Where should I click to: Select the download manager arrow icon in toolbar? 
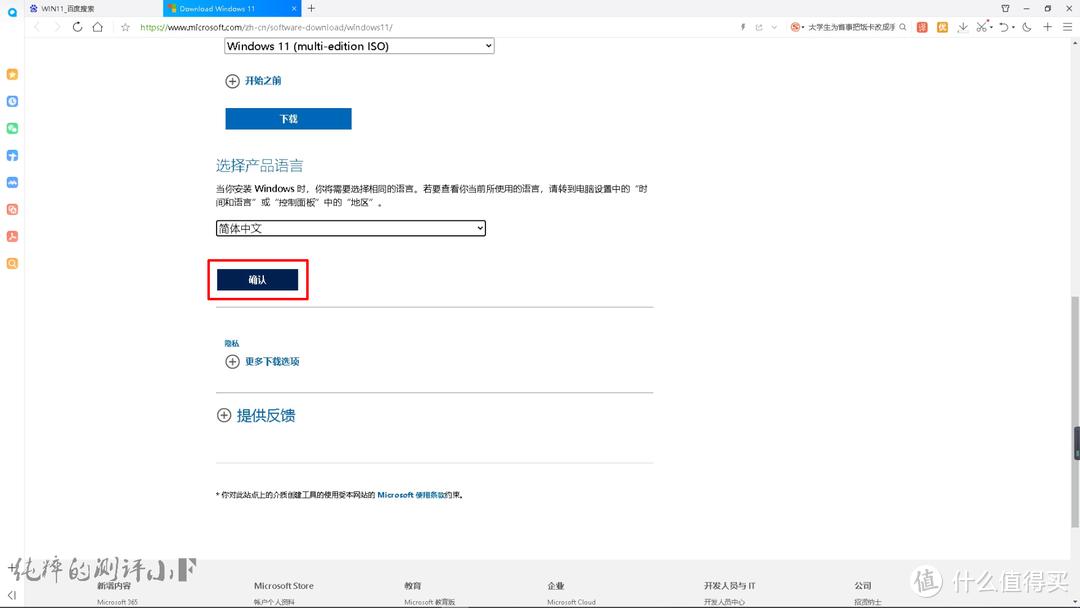pyautogui.click(x=963, y=28)
